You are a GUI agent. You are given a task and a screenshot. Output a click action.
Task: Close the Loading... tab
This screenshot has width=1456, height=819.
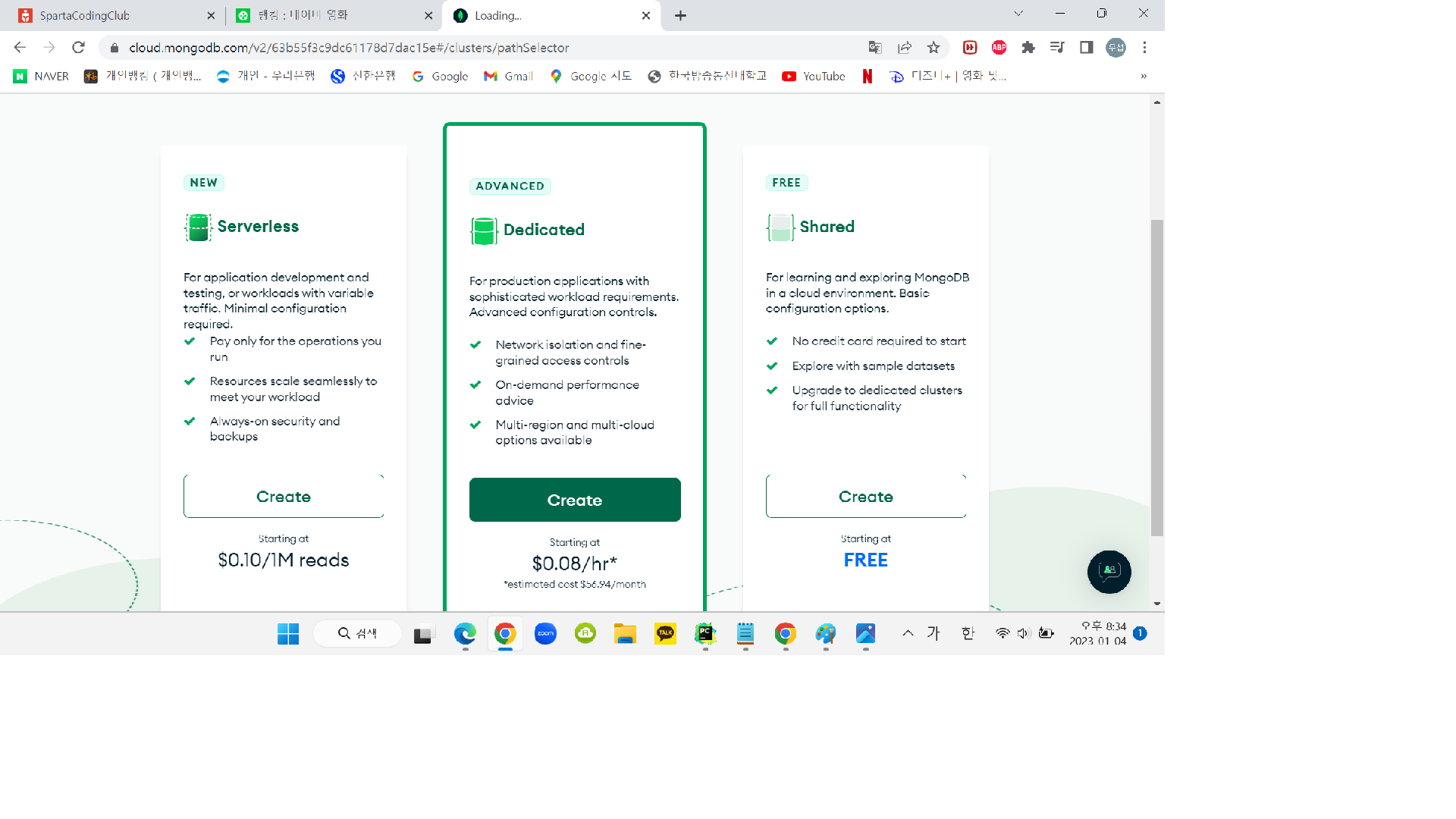click(646, 15)
